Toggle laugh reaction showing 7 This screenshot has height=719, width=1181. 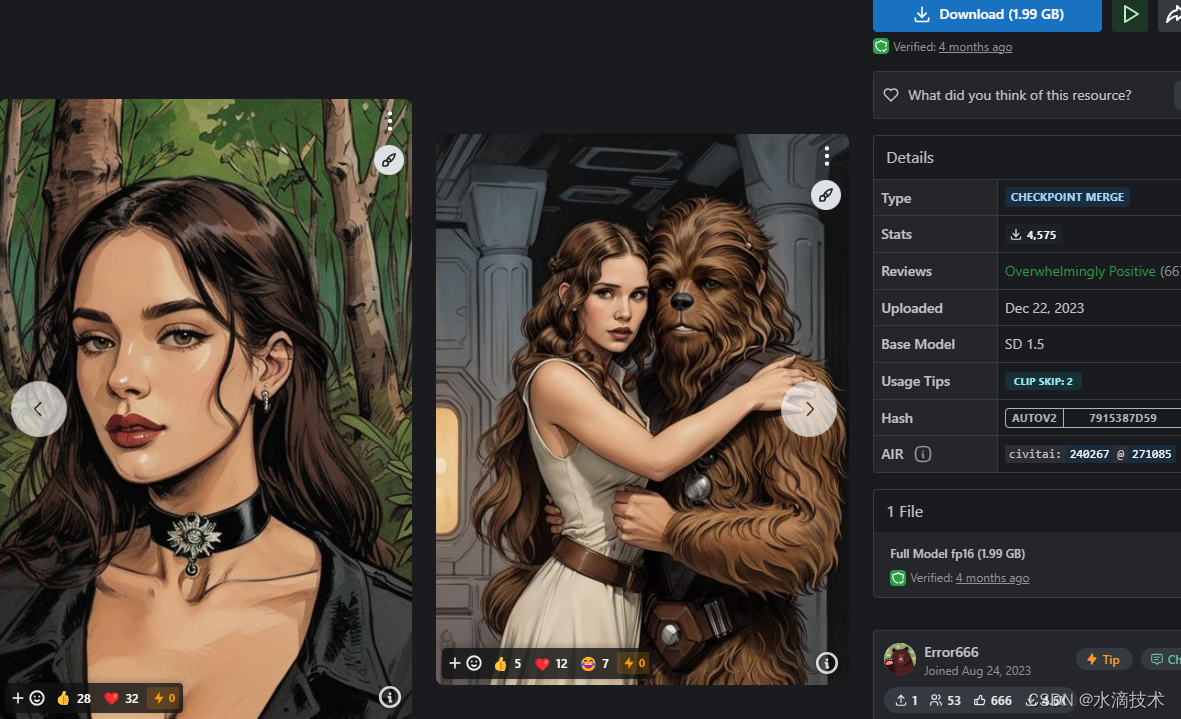click(x=595, y=663)
